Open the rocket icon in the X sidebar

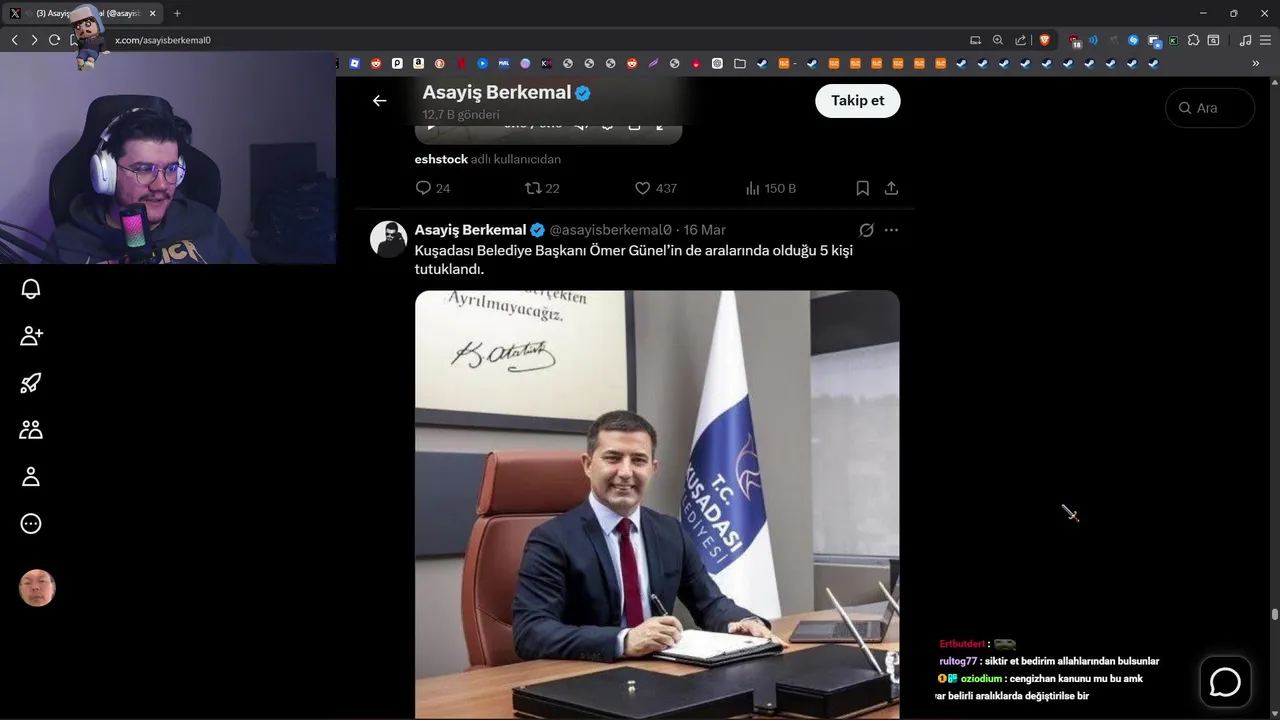pyautogui.click(x=31, y=383)
